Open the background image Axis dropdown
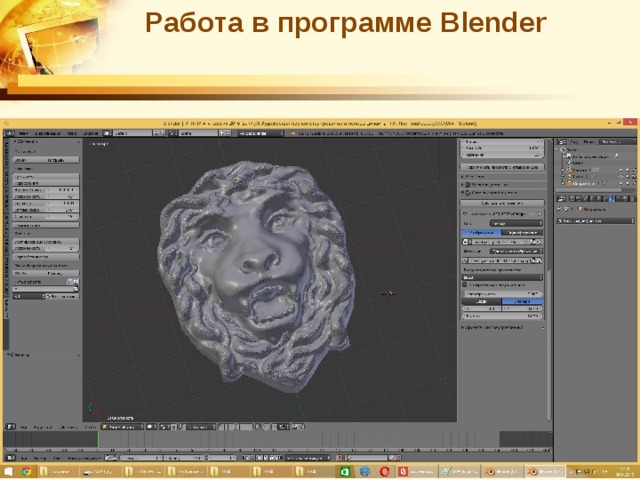Screen dimensions: 640x480 tap(516, 223)
